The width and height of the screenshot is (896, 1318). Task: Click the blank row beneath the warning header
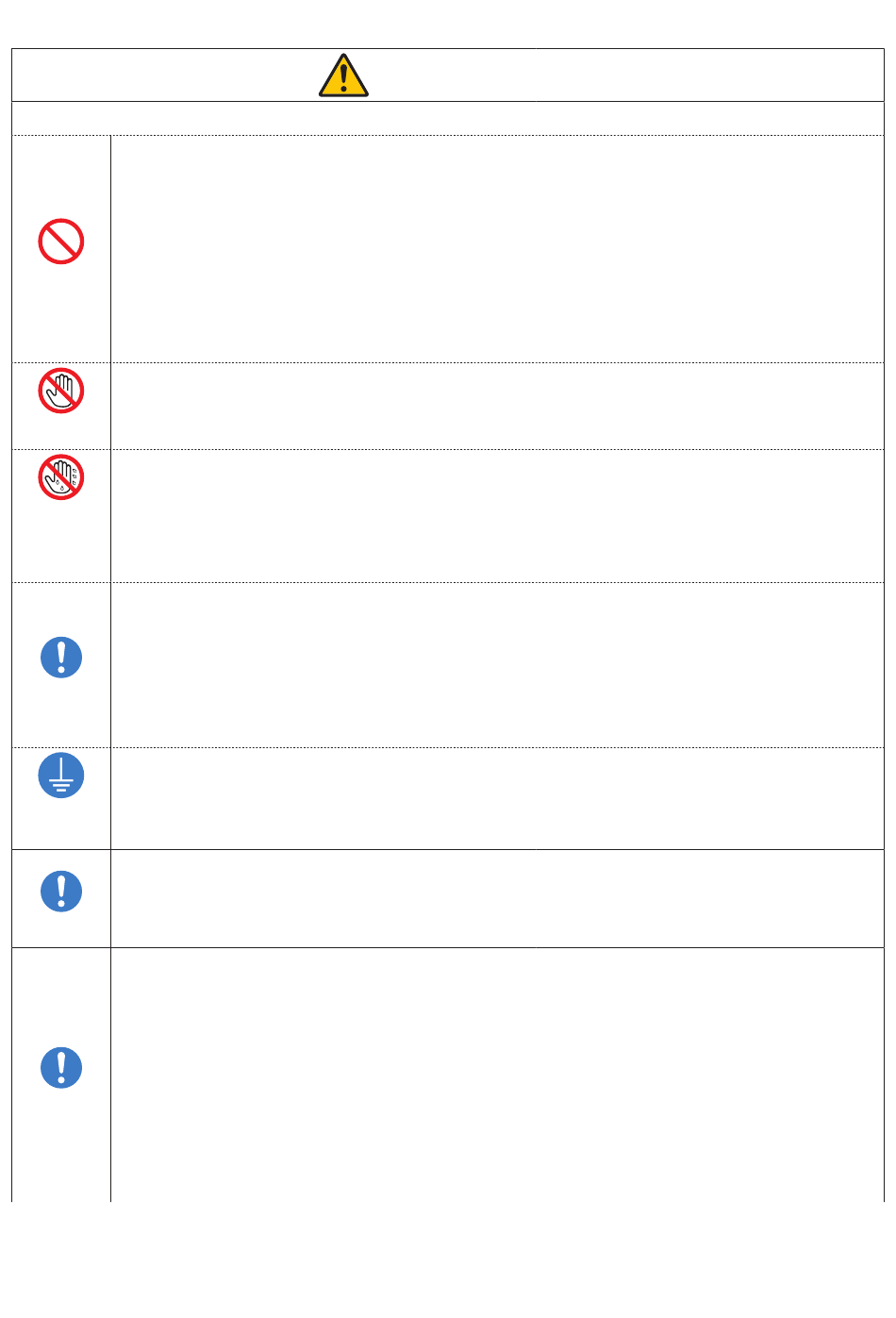448,118
